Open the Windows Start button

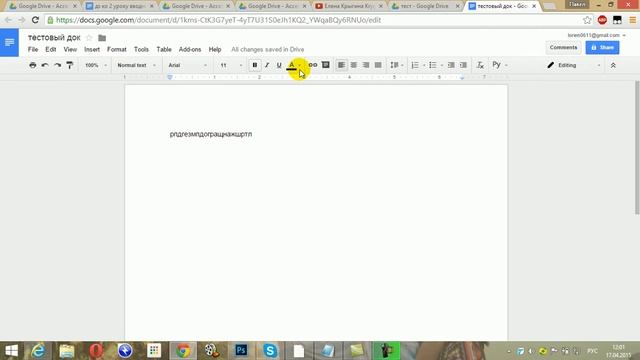pos(11,351)
